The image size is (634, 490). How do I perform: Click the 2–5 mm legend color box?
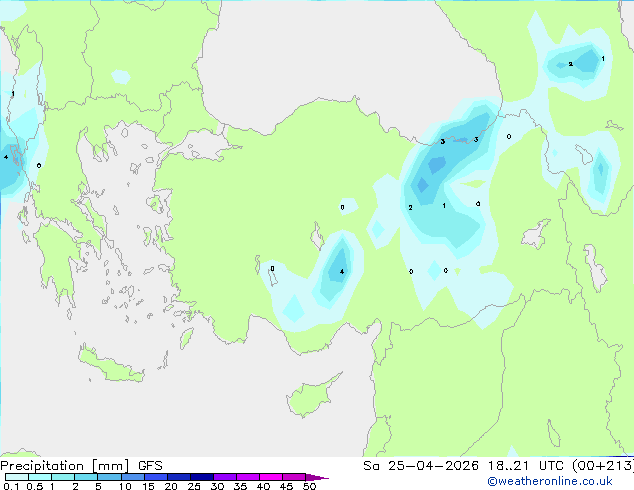pos(86,477)
